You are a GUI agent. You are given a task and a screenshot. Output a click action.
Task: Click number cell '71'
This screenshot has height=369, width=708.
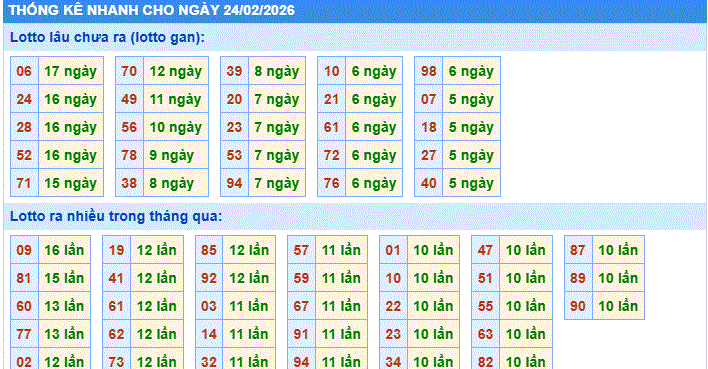24,183
